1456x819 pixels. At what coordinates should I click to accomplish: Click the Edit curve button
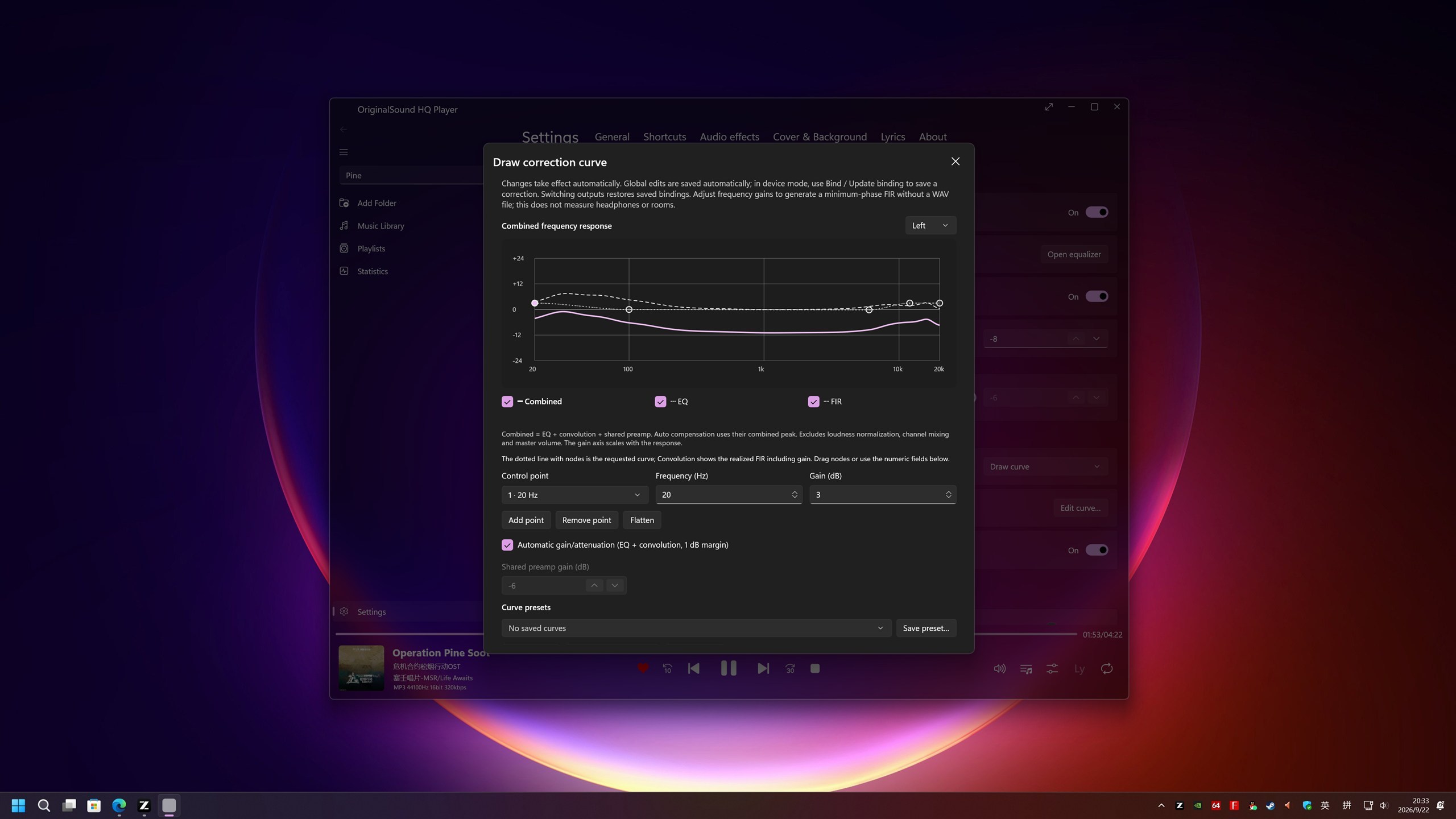(x=1080, y=508)
